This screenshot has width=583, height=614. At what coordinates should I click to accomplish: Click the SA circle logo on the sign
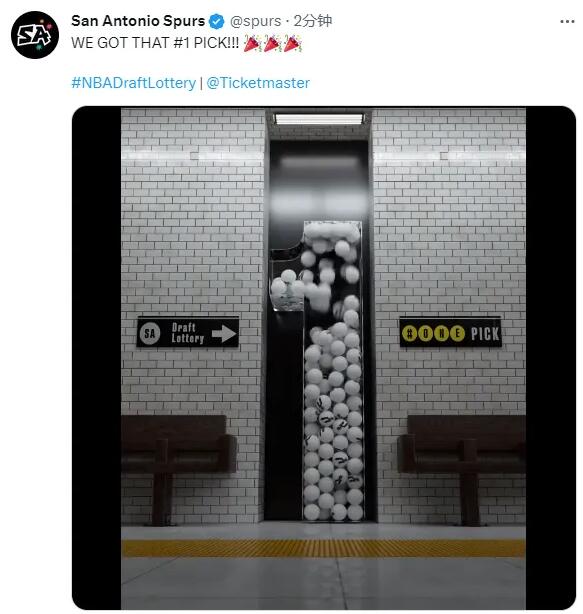click(150, 333)
